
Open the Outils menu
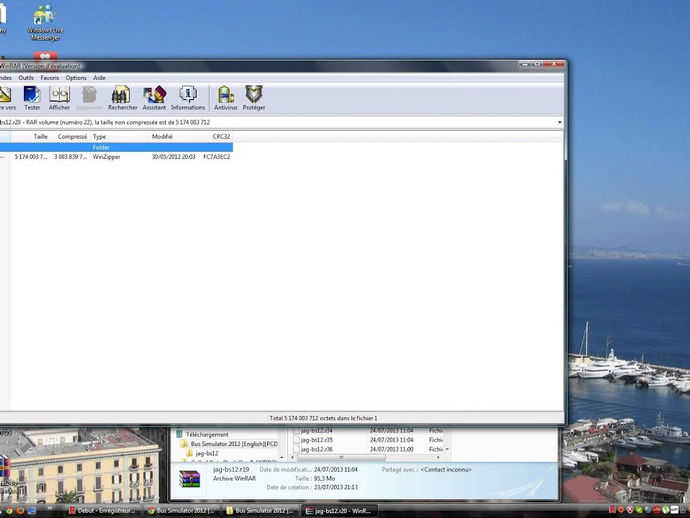(x=26, y=78)
